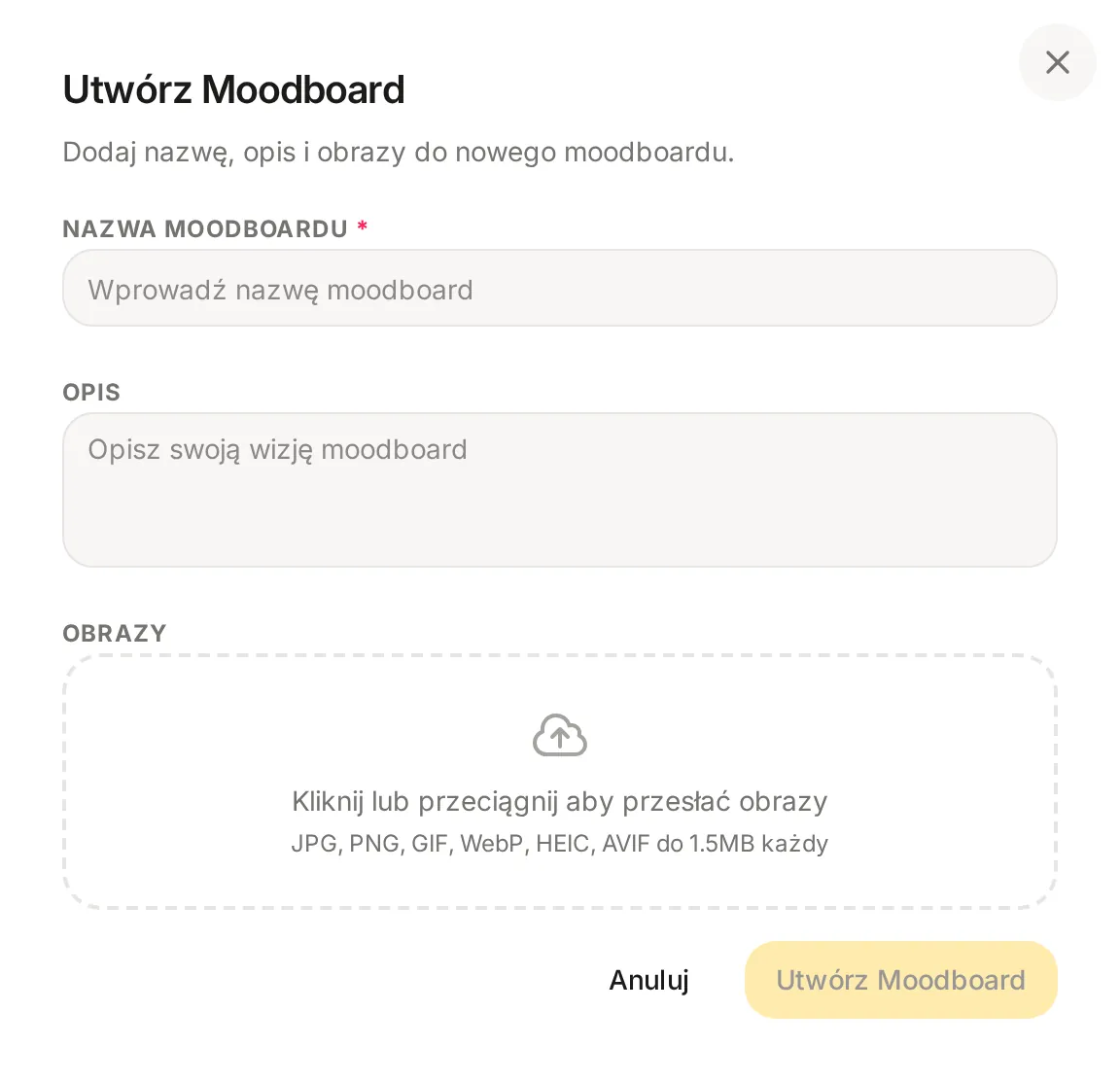Click the cloud upload icon
1120x1081 pixels.
point(560,736)
